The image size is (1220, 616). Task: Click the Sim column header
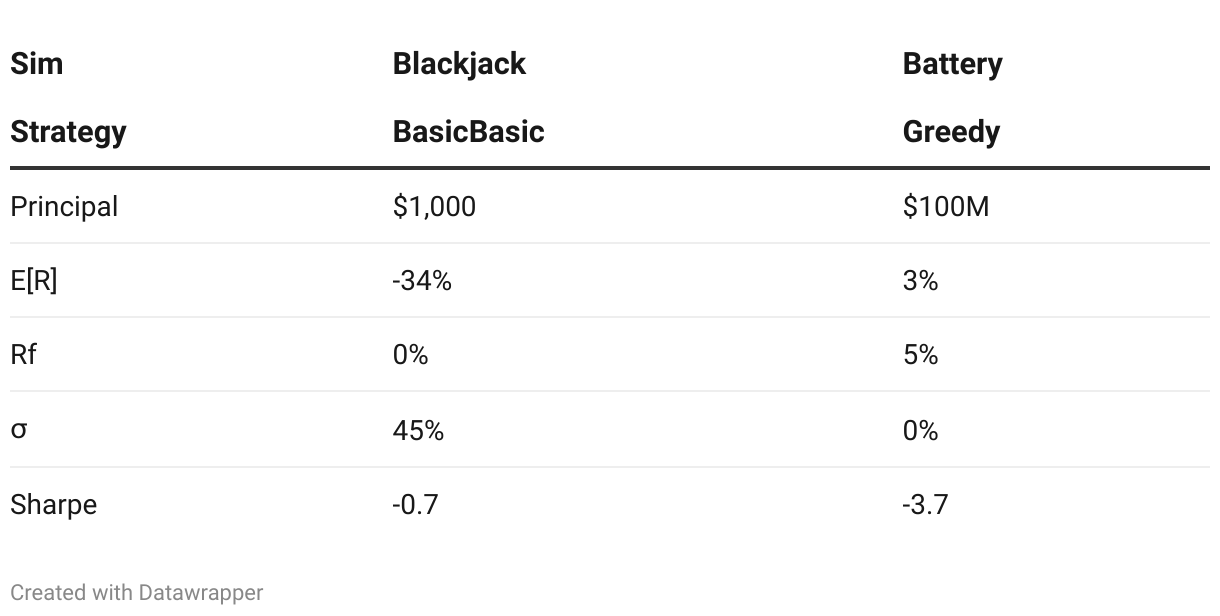(x=36, y=64)
